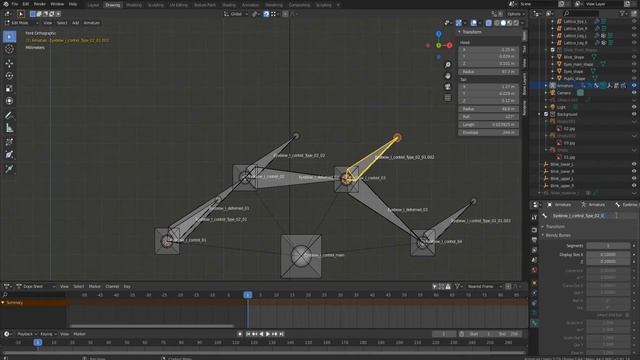Select the Annotate tool
Screen dimensions: 640x360
[9, 116]
